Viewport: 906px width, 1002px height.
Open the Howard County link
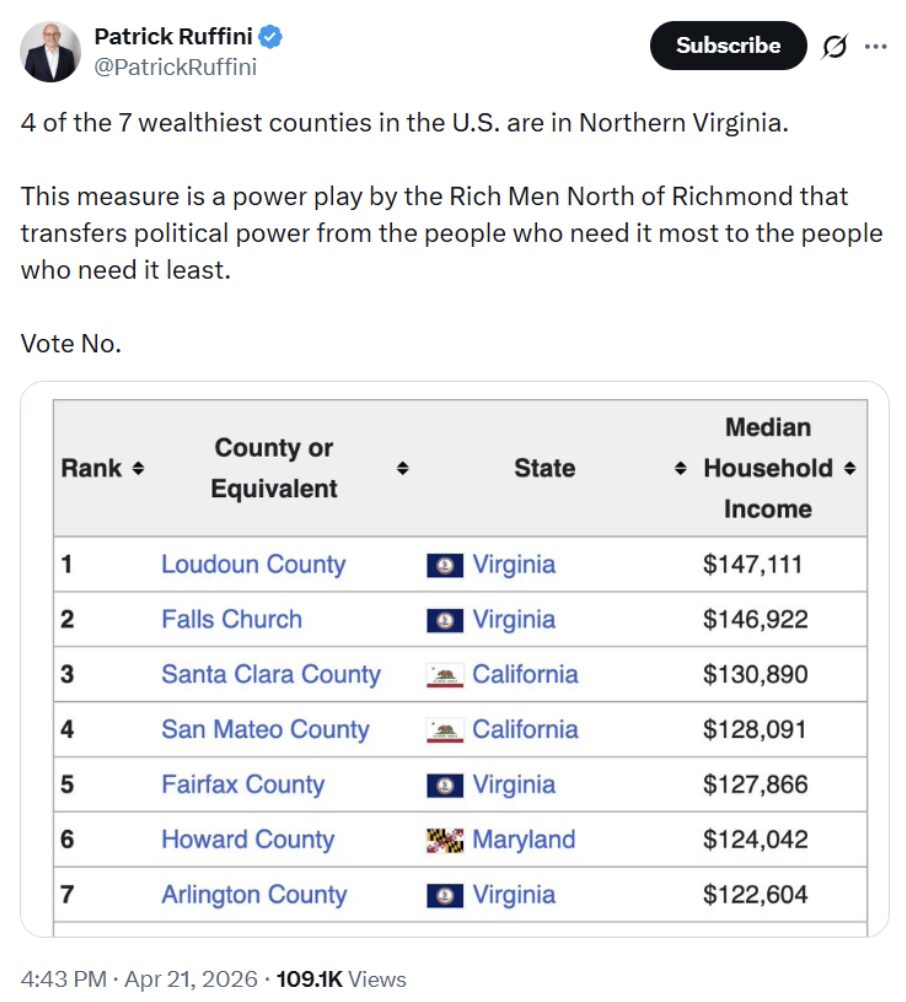(247, 839)
